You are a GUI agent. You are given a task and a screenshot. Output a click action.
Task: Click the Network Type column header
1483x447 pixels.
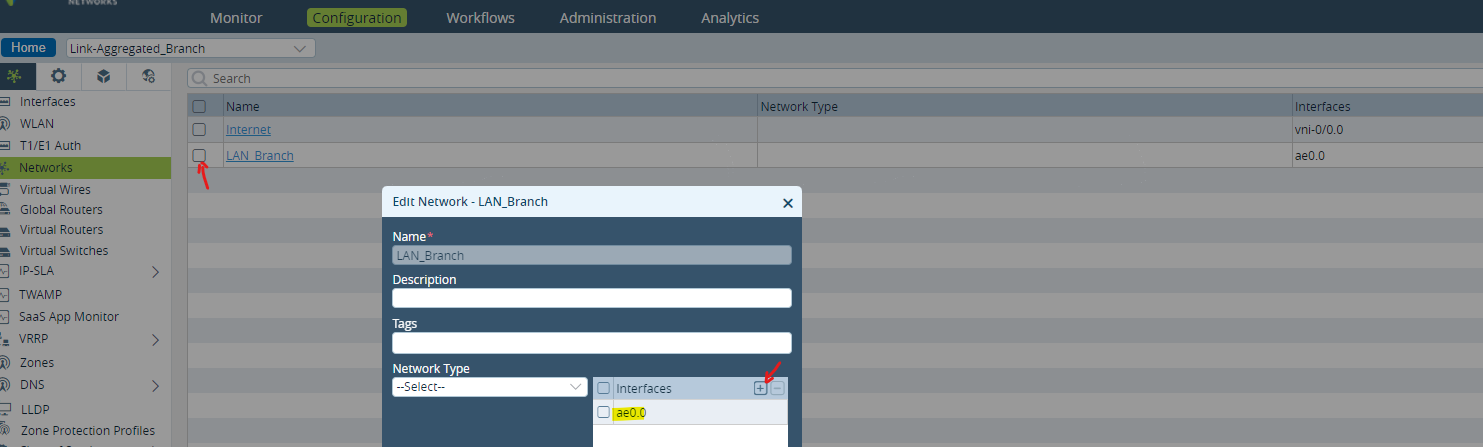pos(1024,106)
